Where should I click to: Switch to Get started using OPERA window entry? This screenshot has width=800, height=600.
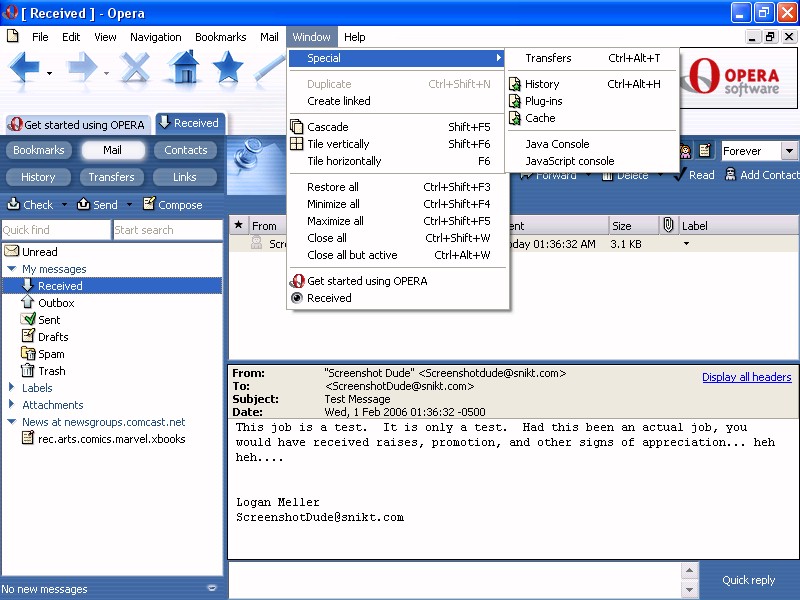click(x=366, y=281)
